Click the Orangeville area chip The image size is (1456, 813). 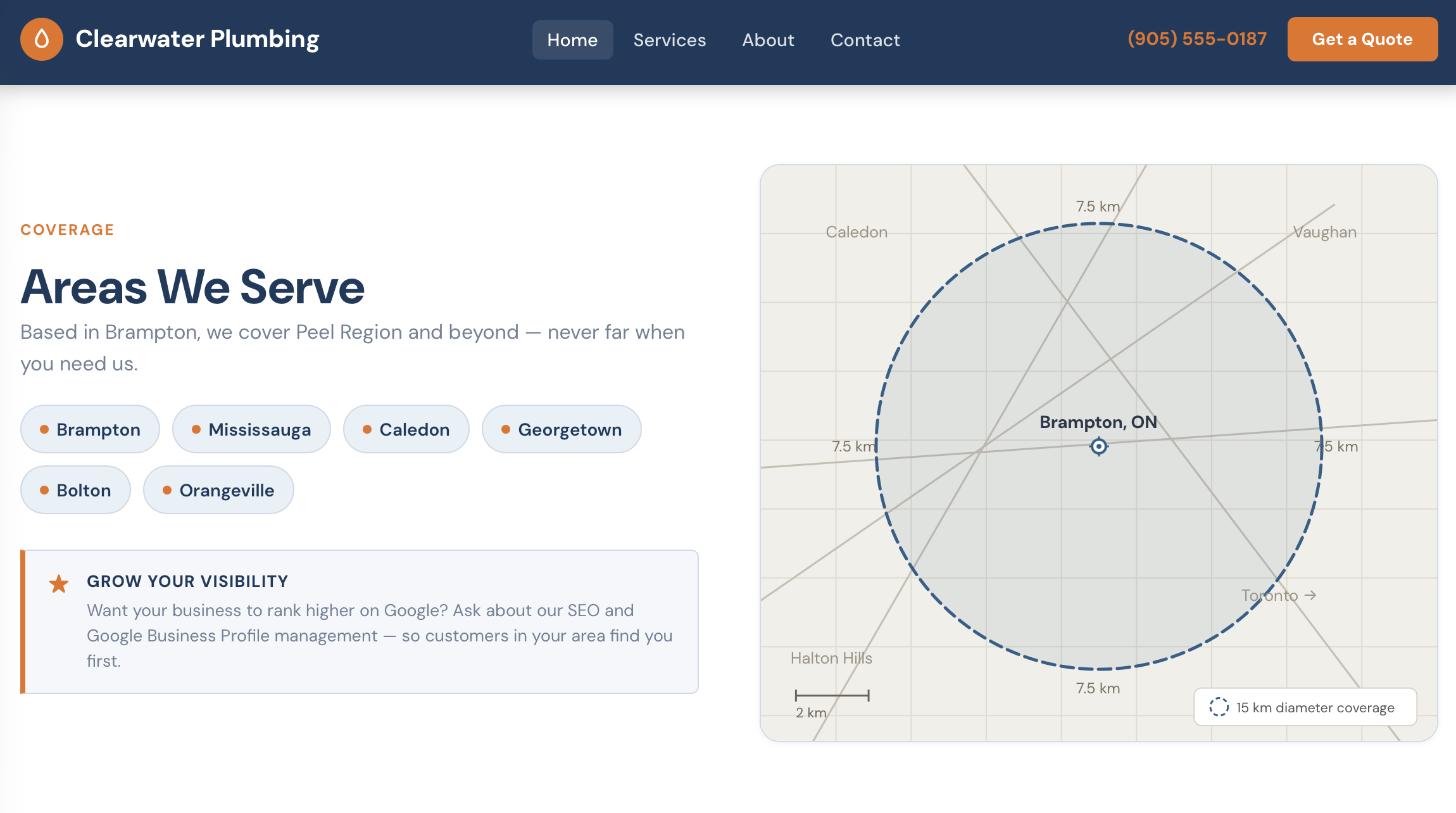[x=218, y=490]
